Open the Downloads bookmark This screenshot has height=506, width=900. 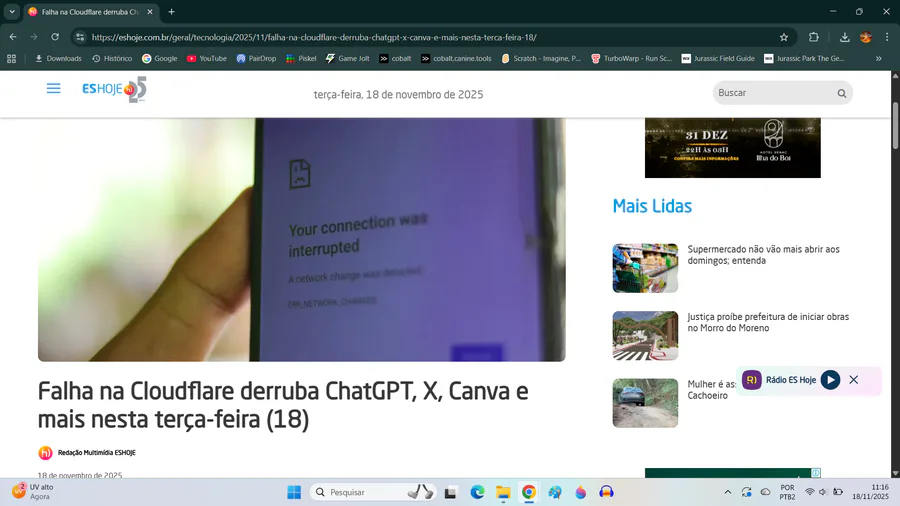(x=58, y=59)
